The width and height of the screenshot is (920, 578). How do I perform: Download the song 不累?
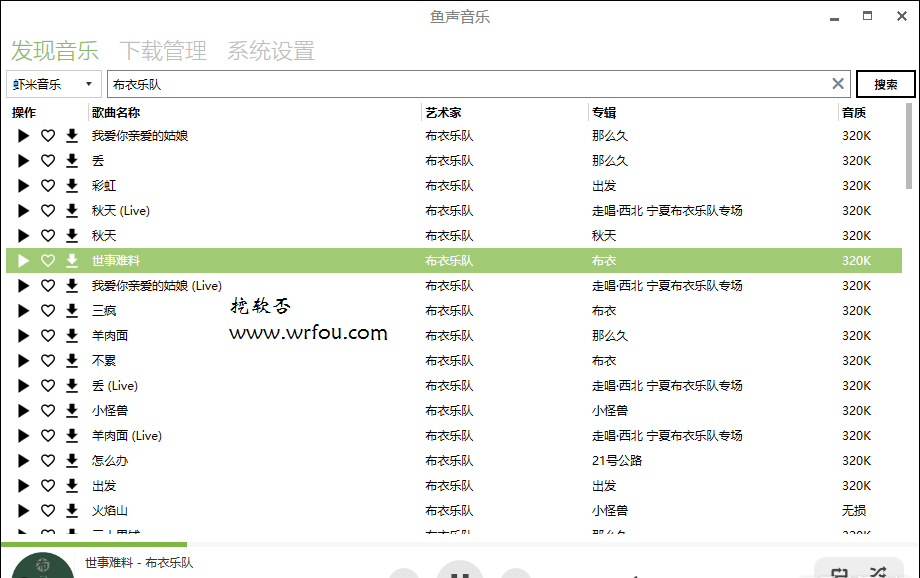pyautogui.click(x=72, y=361)
